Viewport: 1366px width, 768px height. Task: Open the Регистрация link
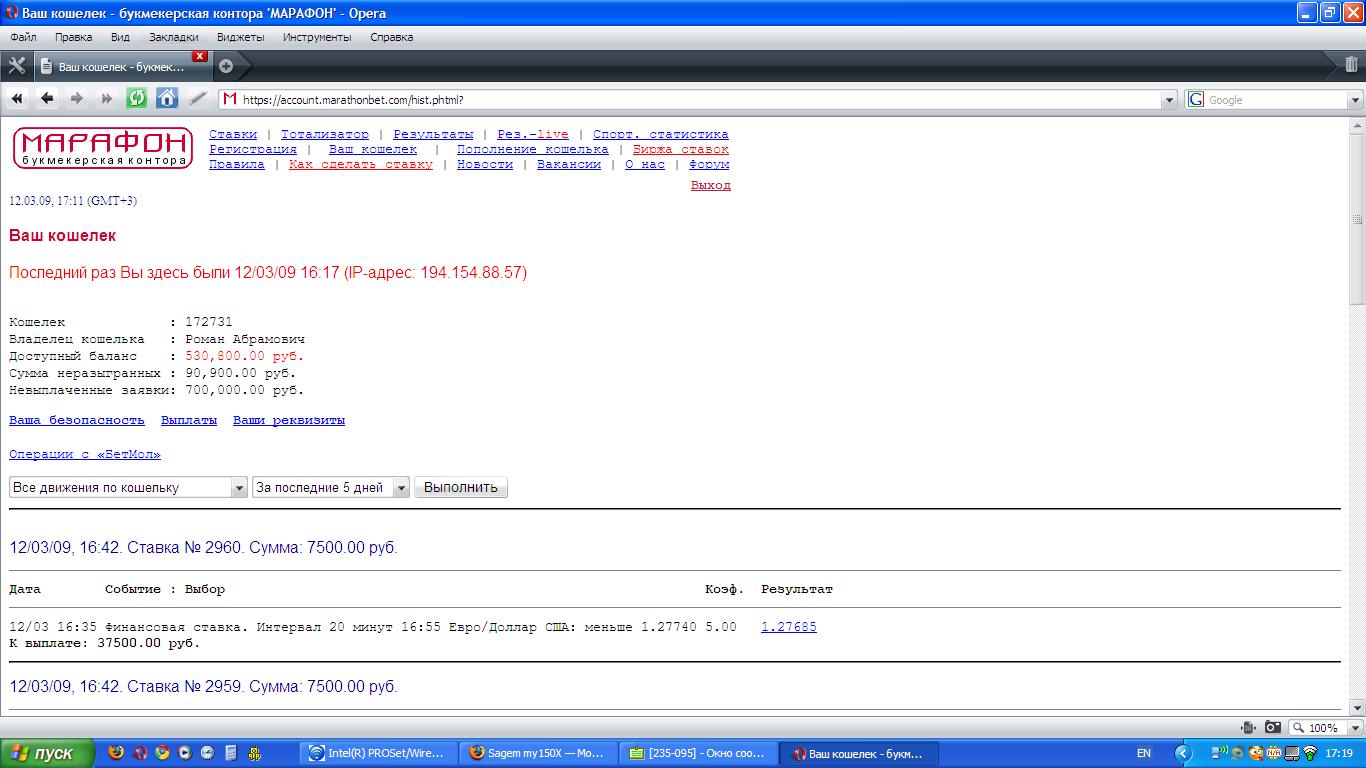tap(253, 149)
